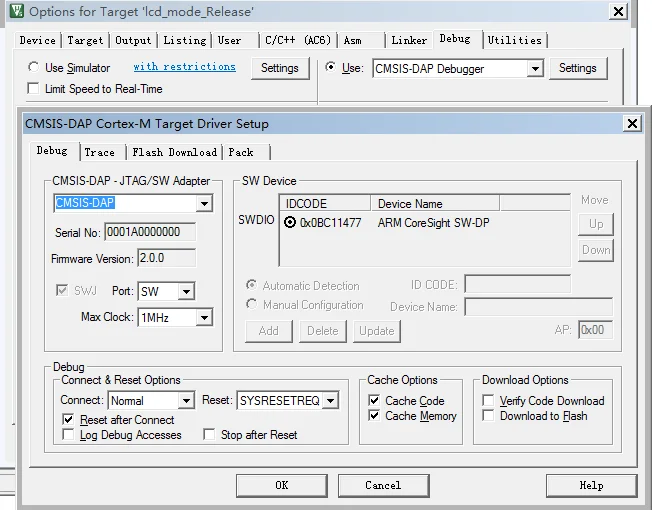The image size is (652, 510).
Task: Click the Help button
Action: [591, 485]
